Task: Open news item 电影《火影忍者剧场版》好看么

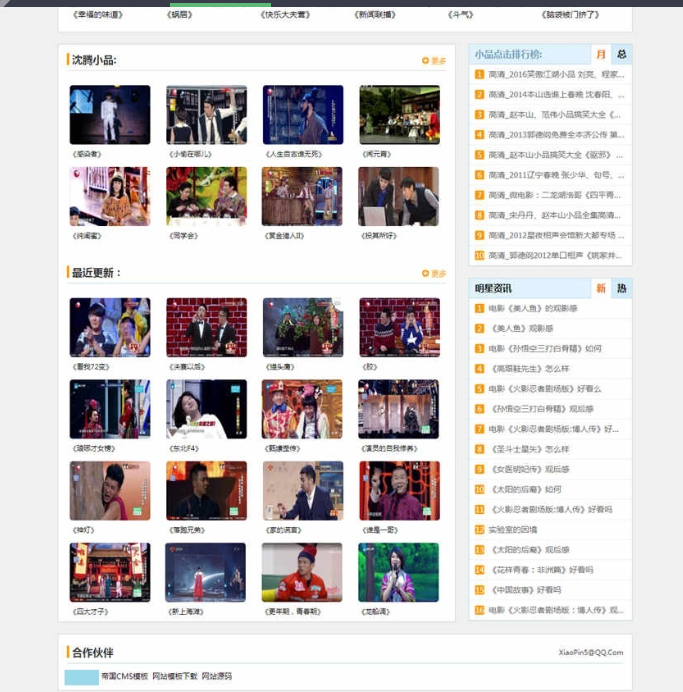Action: pyautogui.click(x=545, y=389)
